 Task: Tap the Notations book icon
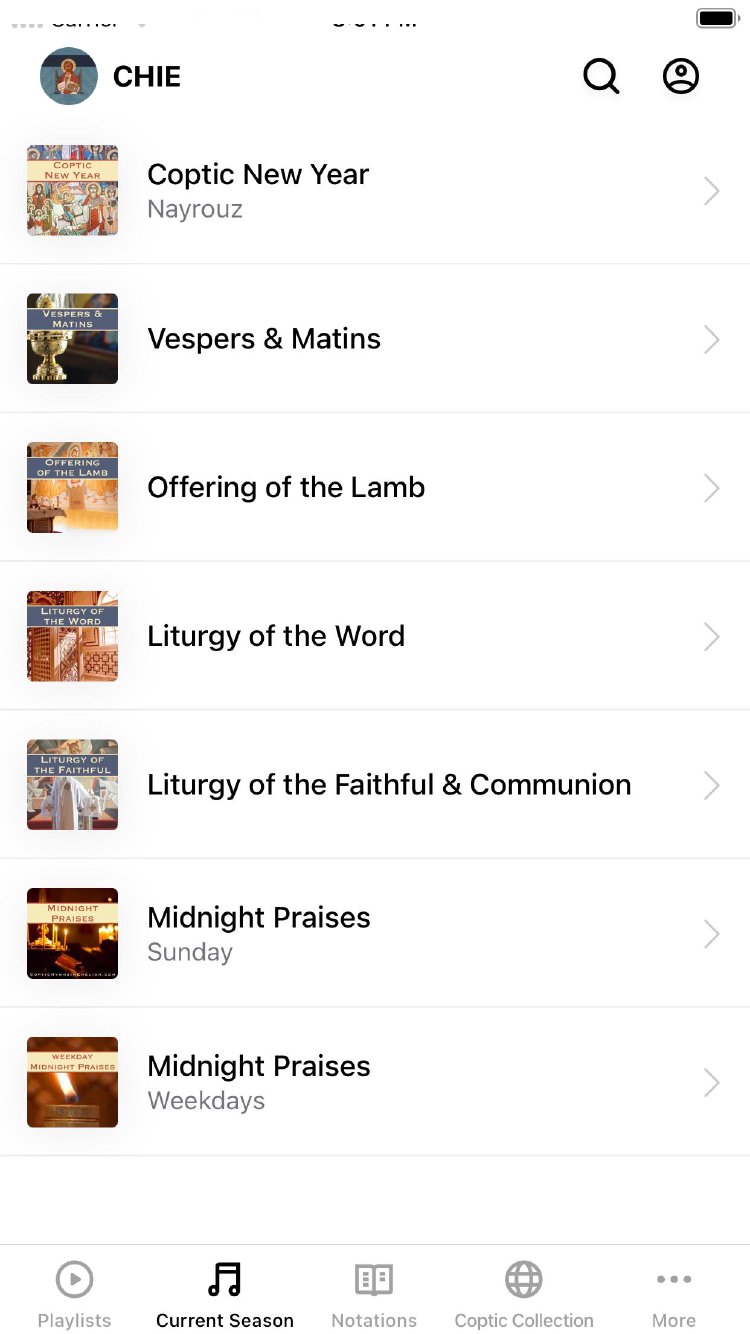(x=374, y=1279)
